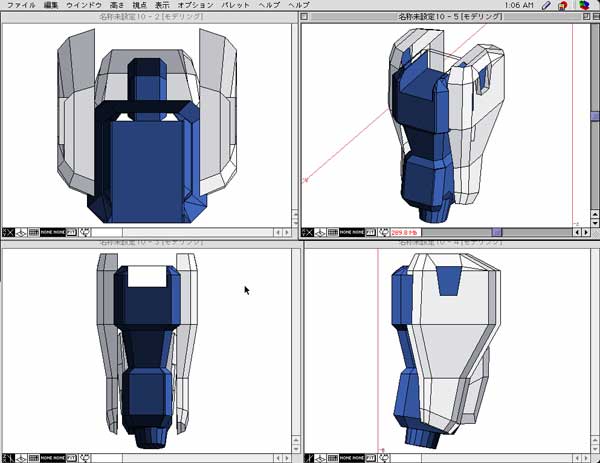This screenshot has height=463, width=600.
Task: Click the FIT button in the 10-3 window
Action: point(72,458)
